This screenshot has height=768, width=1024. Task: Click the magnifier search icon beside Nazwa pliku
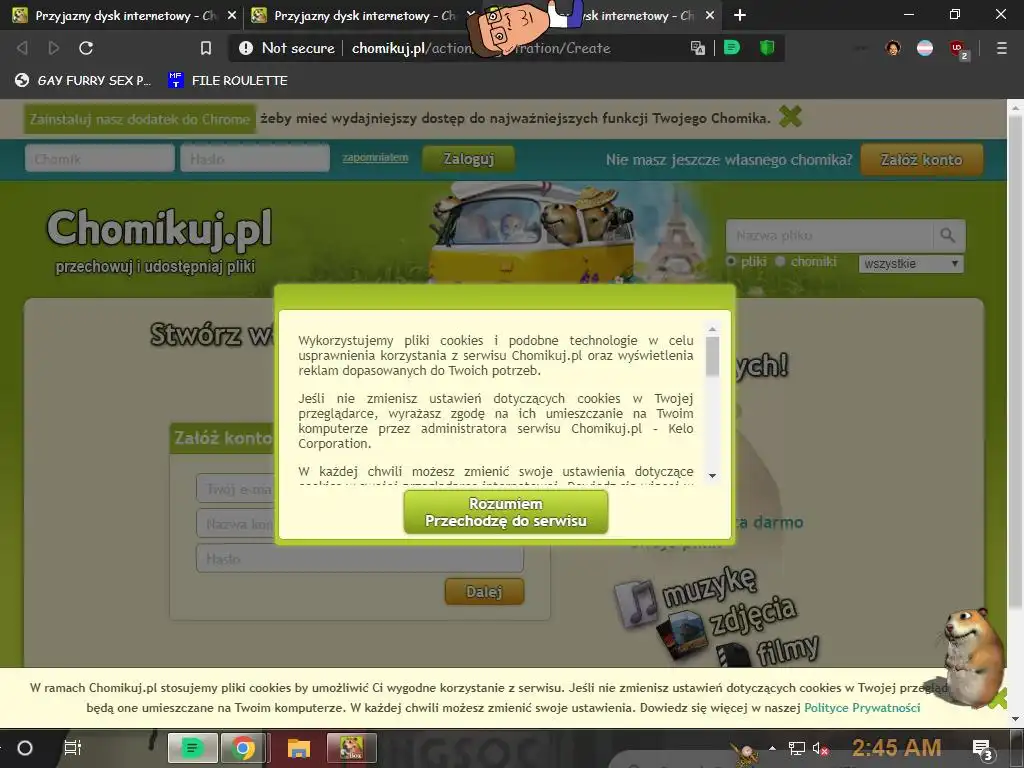[x=948, y=235]
